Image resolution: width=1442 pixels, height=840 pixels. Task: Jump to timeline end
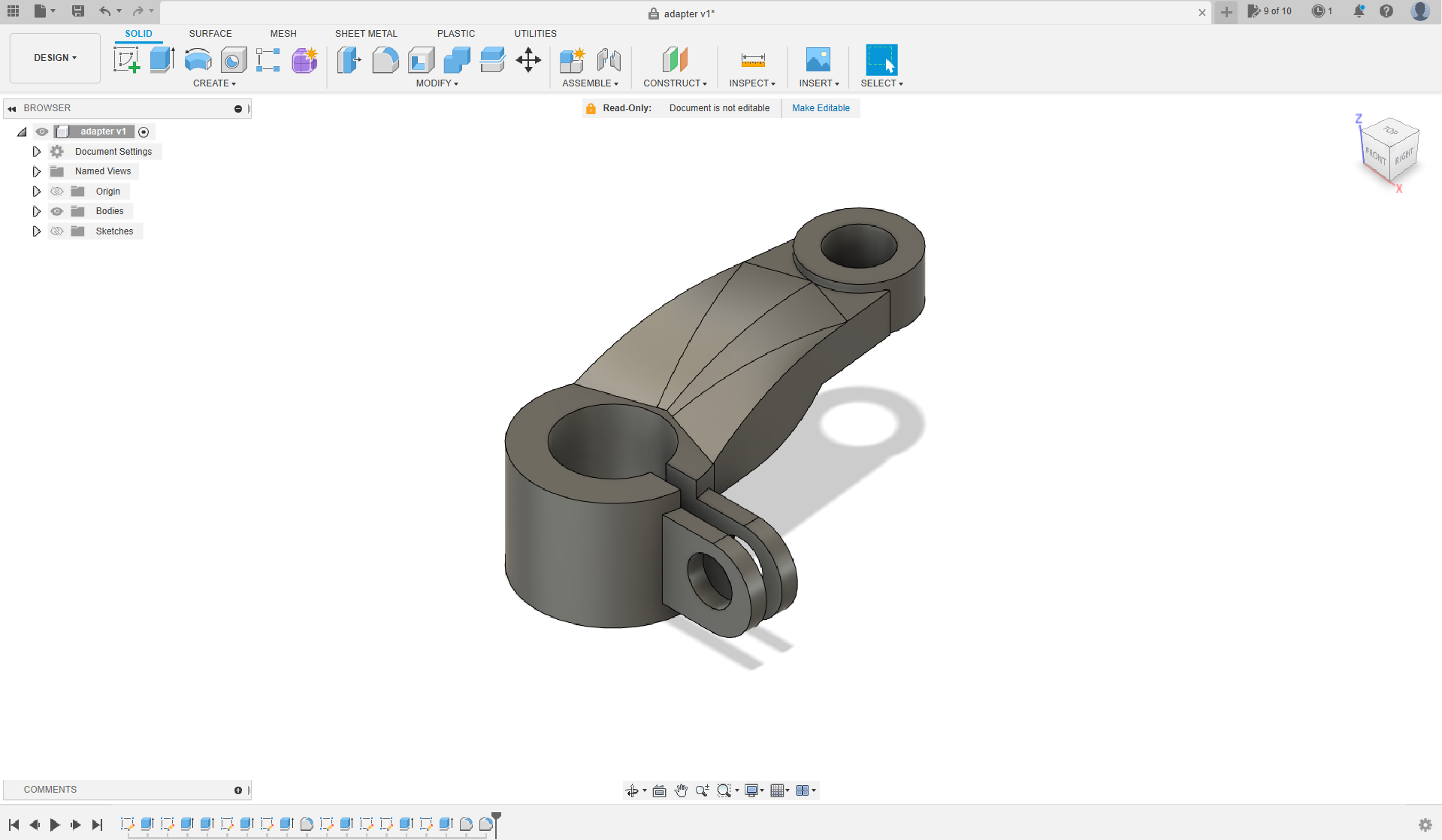(97, 825)
